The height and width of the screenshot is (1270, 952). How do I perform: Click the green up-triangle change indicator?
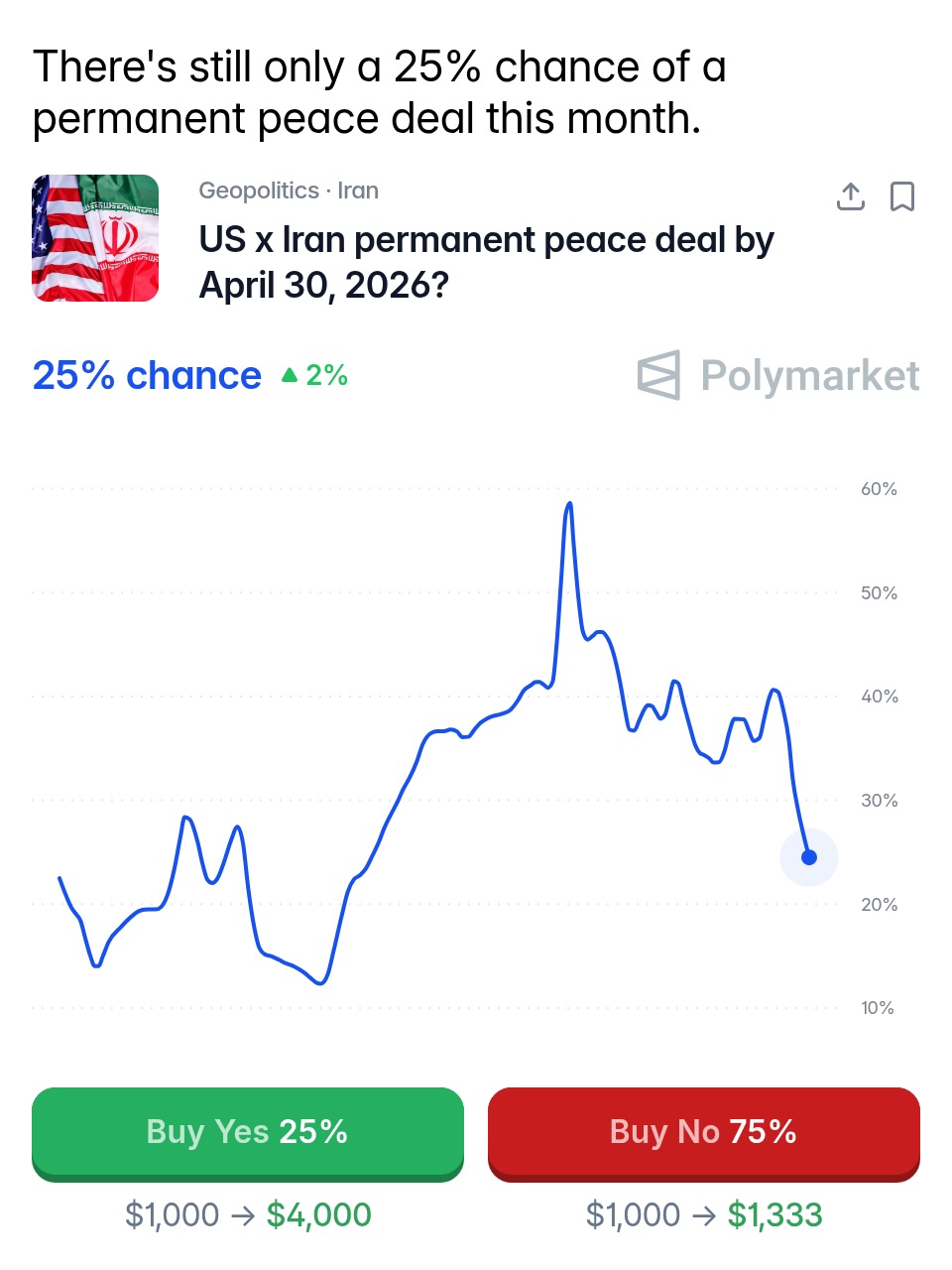290,375
